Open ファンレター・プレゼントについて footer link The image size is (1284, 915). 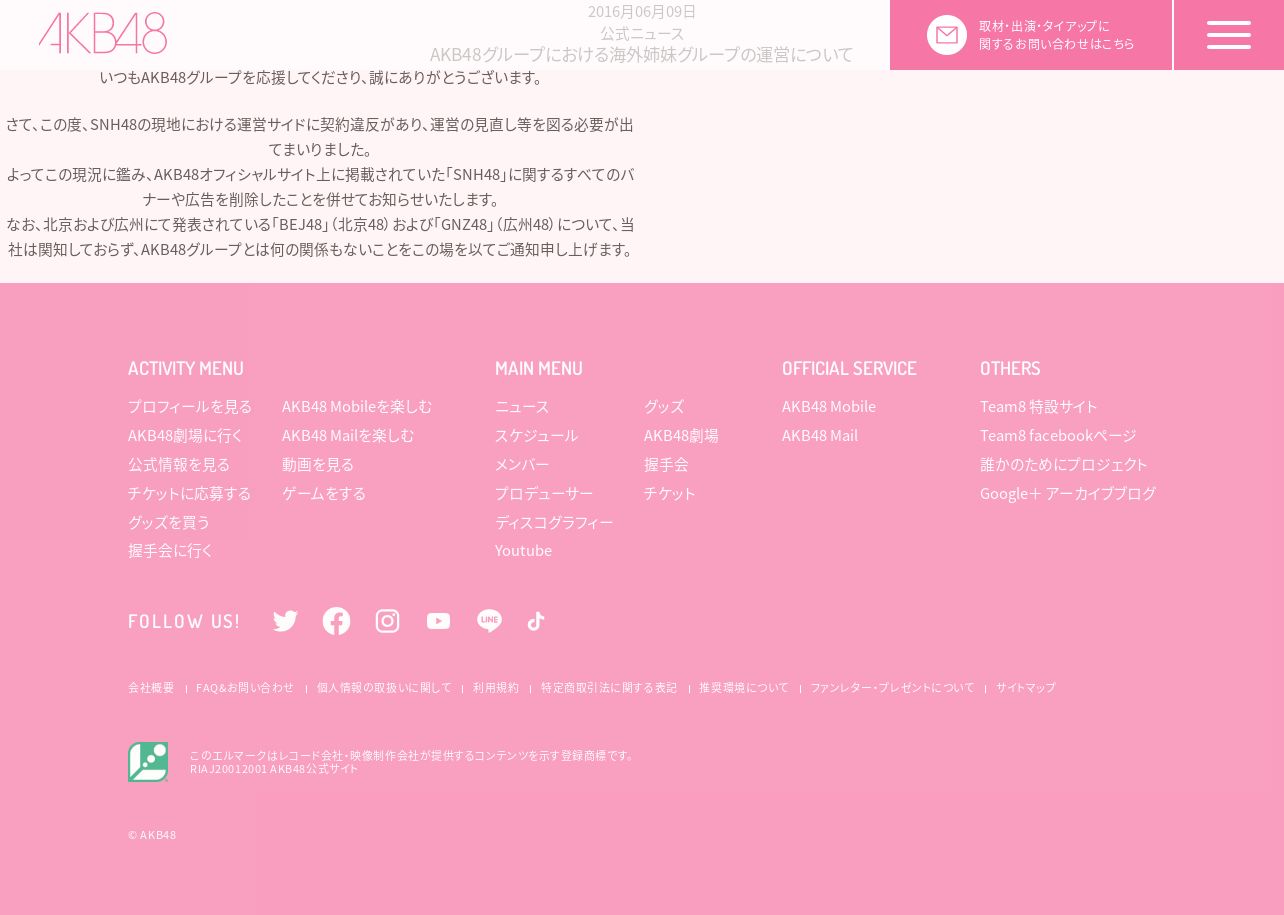point(892,687)
